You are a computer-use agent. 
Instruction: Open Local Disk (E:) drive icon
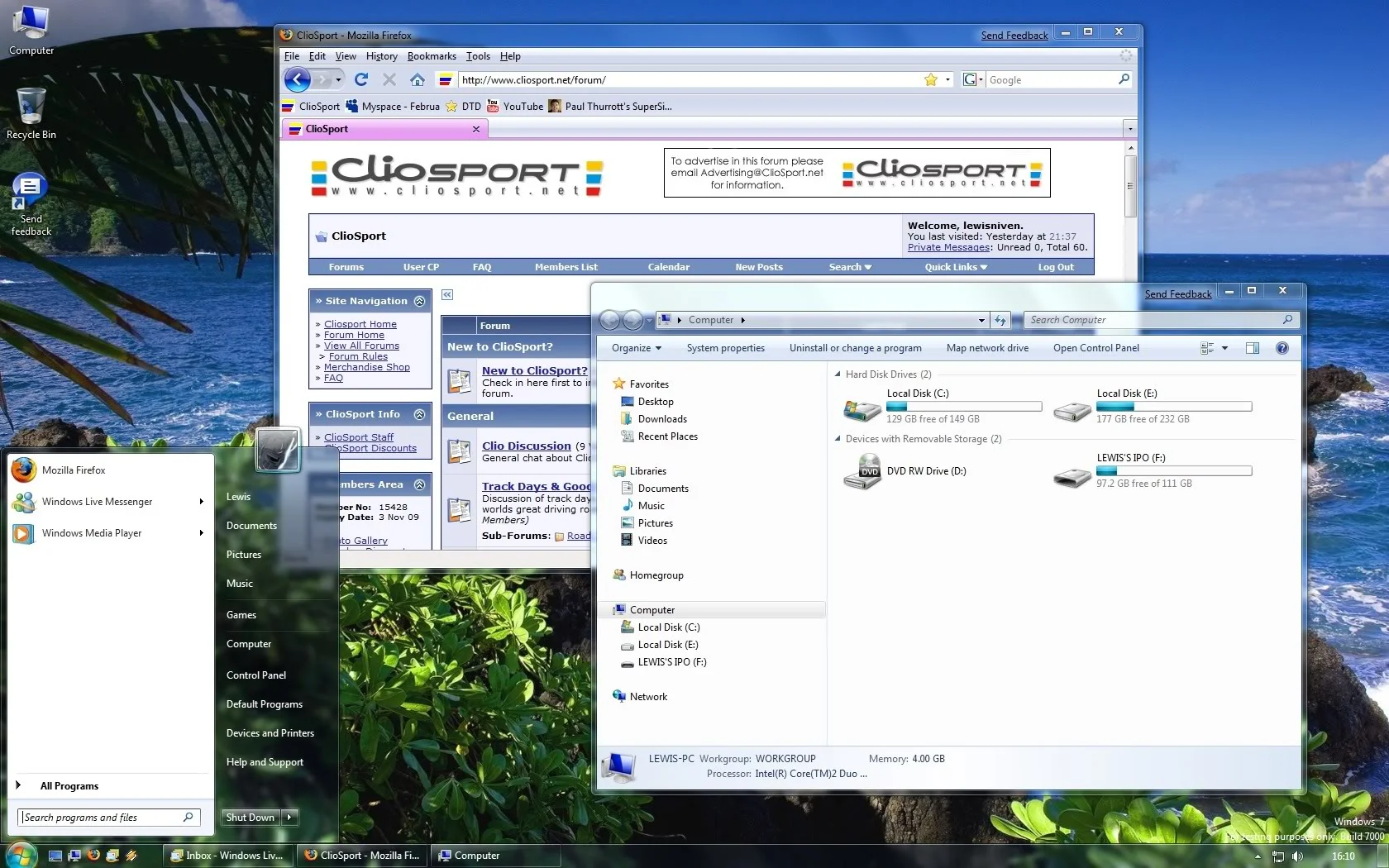1072,410
